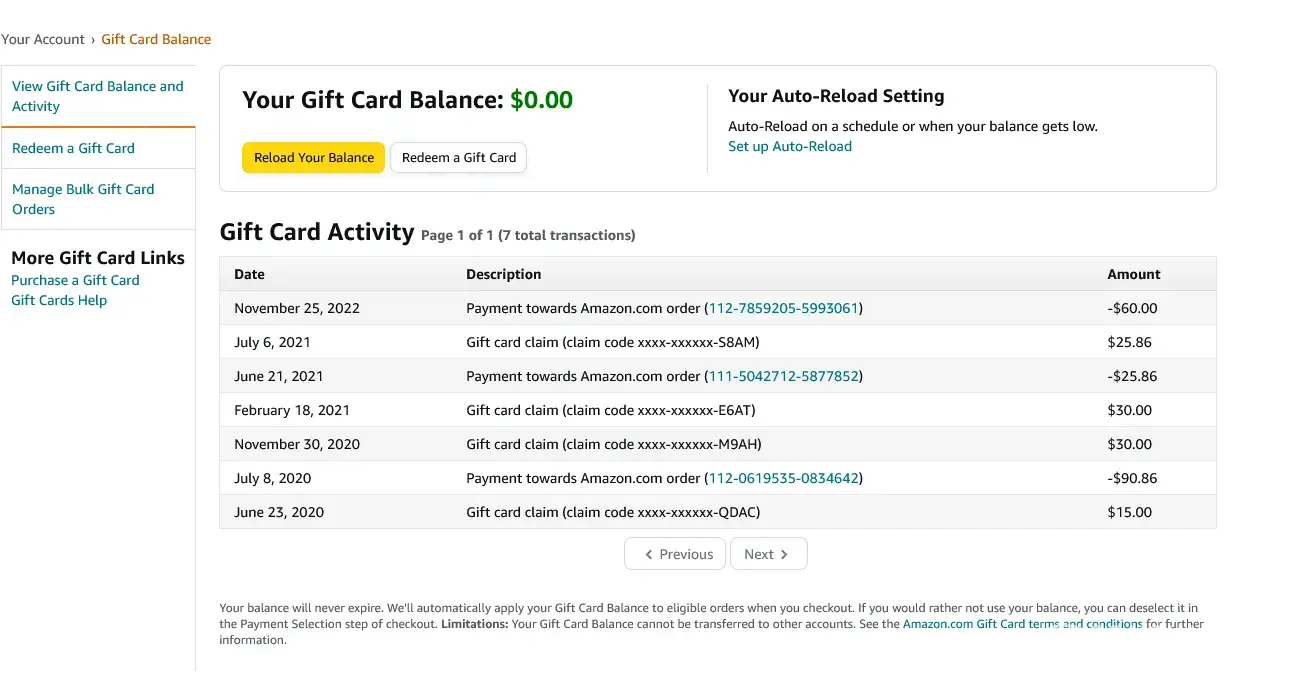Select the claim code S8AM transaction row
1309x688 pixels.
click(x=612, y=342)
